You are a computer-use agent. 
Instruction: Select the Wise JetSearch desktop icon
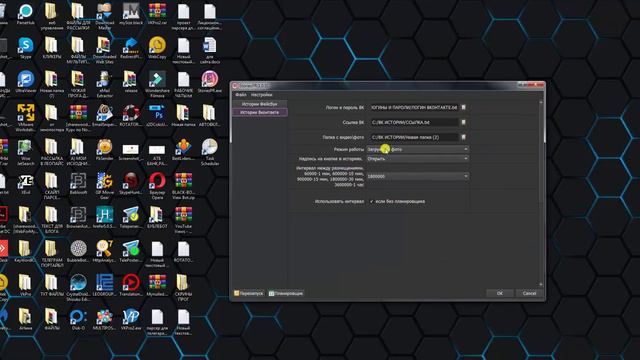[25, 152]
